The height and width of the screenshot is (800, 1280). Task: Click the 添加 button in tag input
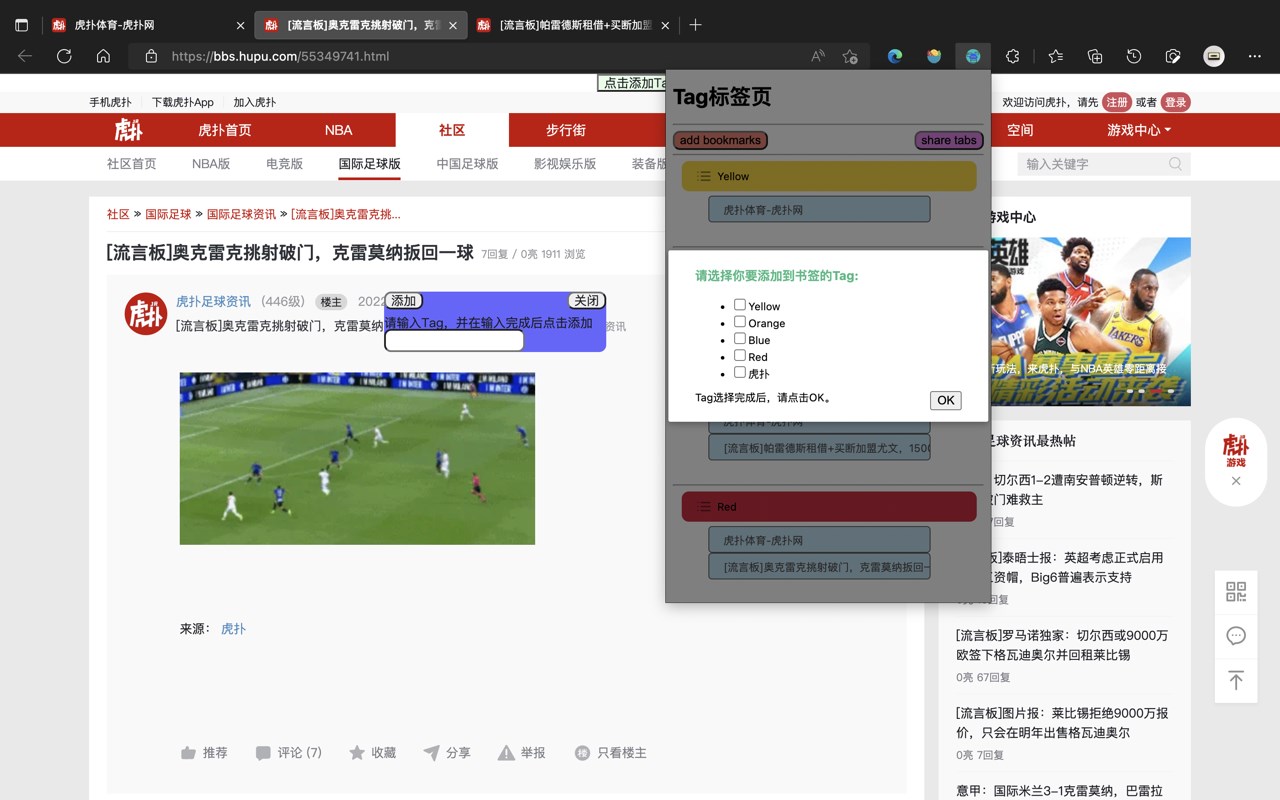(403, 301)
